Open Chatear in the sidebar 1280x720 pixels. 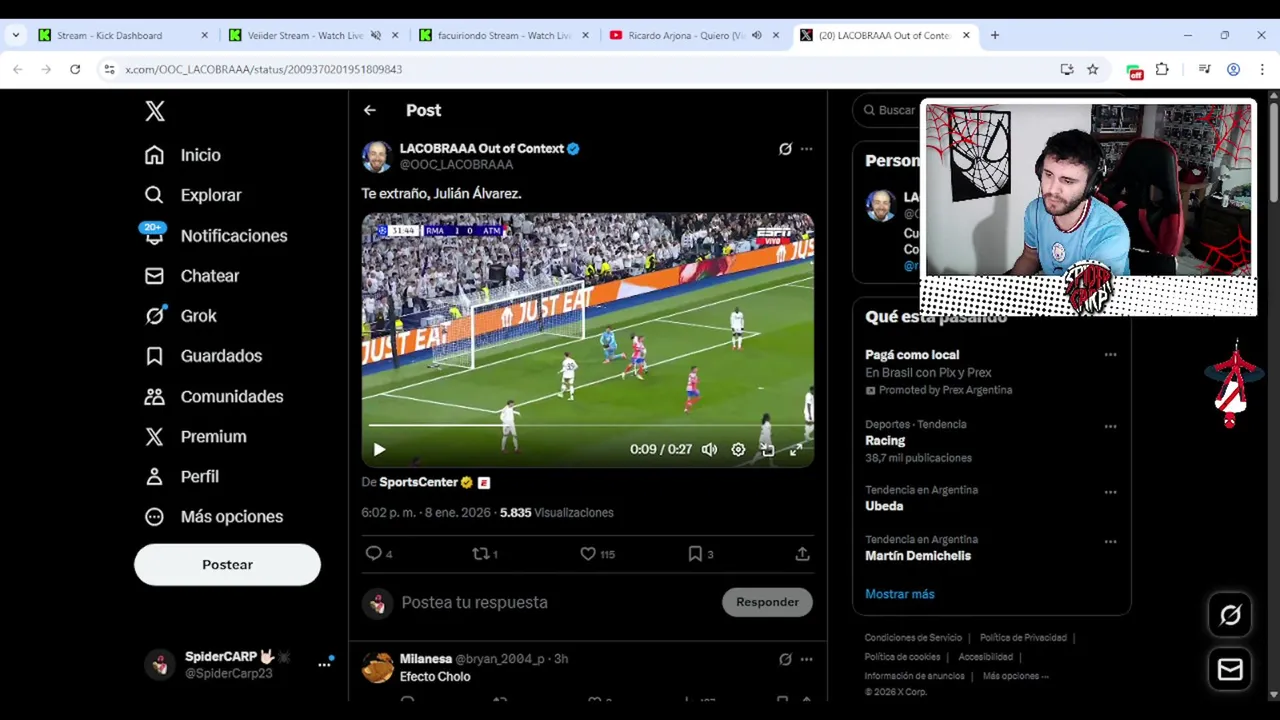pyautogui.click(x=192, y=276)
